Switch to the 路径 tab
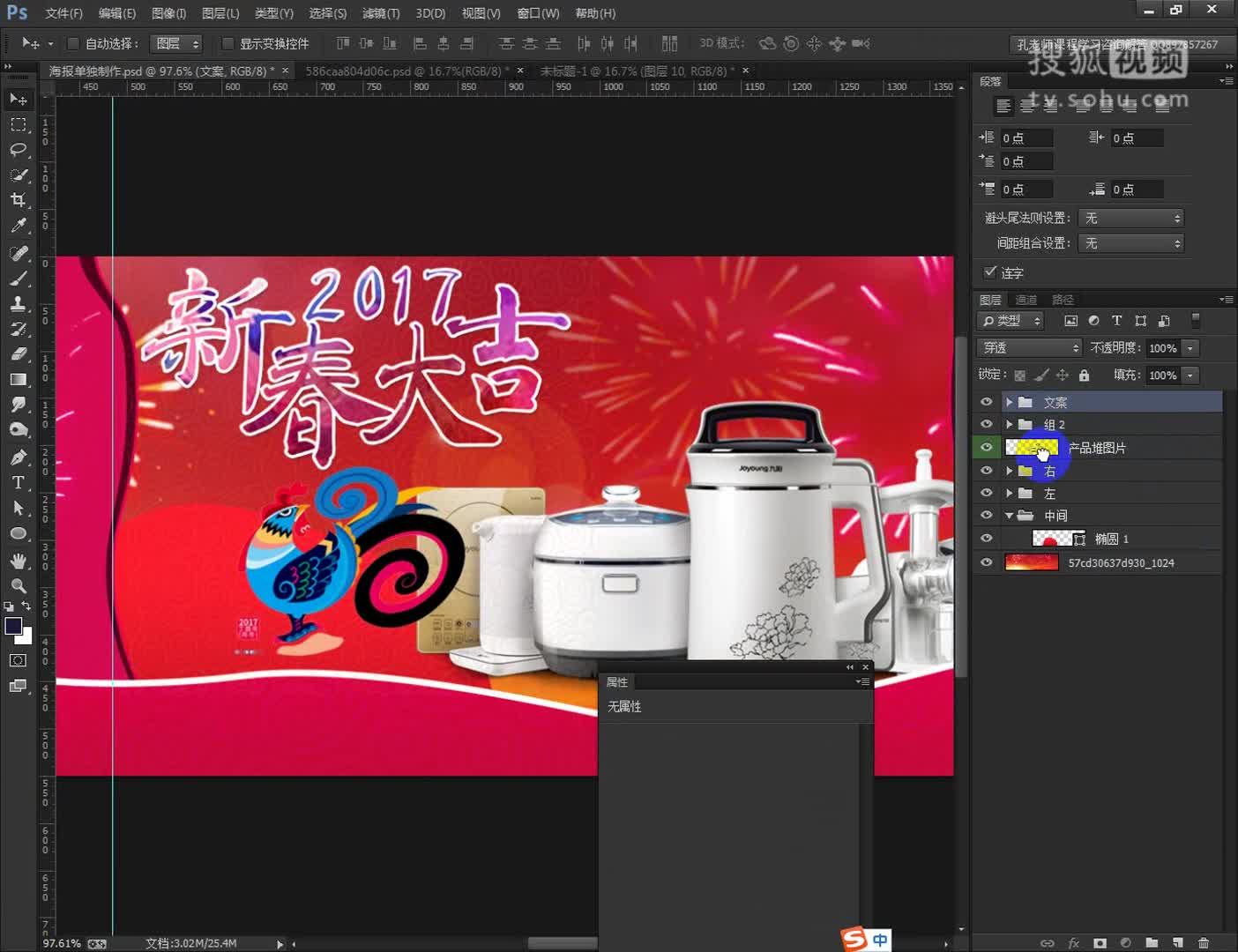The width and height of the screenshot is (1238, 952). pos(1063,300)
